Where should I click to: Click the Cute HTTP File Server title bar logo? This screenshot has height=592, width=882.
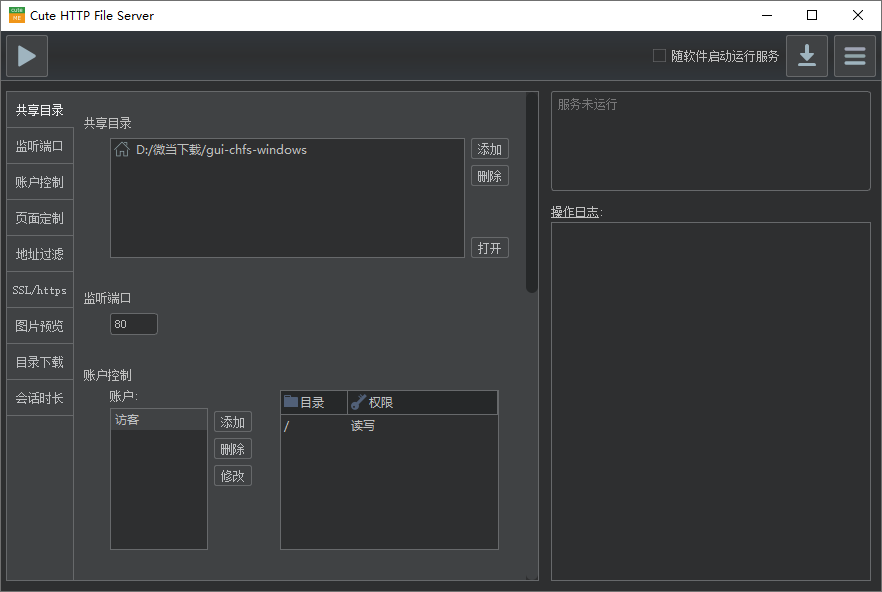[x=17, y=15]
